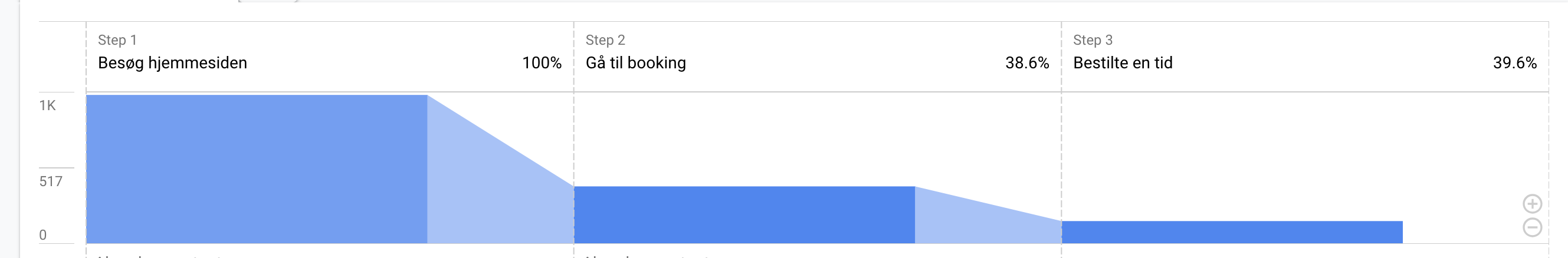1568x258 pixels.
Task: Select the "Besøg hjemmesiden" step title
Action: coord(172,63)
